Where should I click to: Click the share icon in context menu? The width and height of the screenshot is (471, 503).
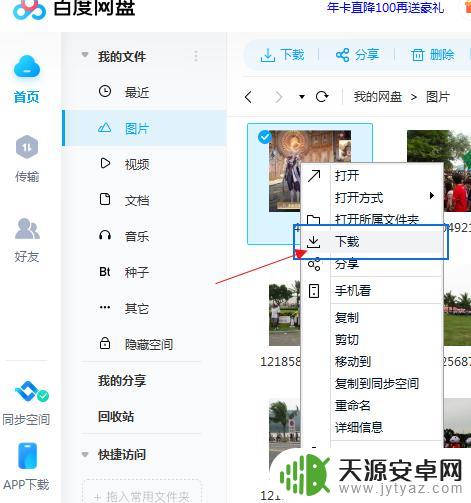click(x=314, y=264)
